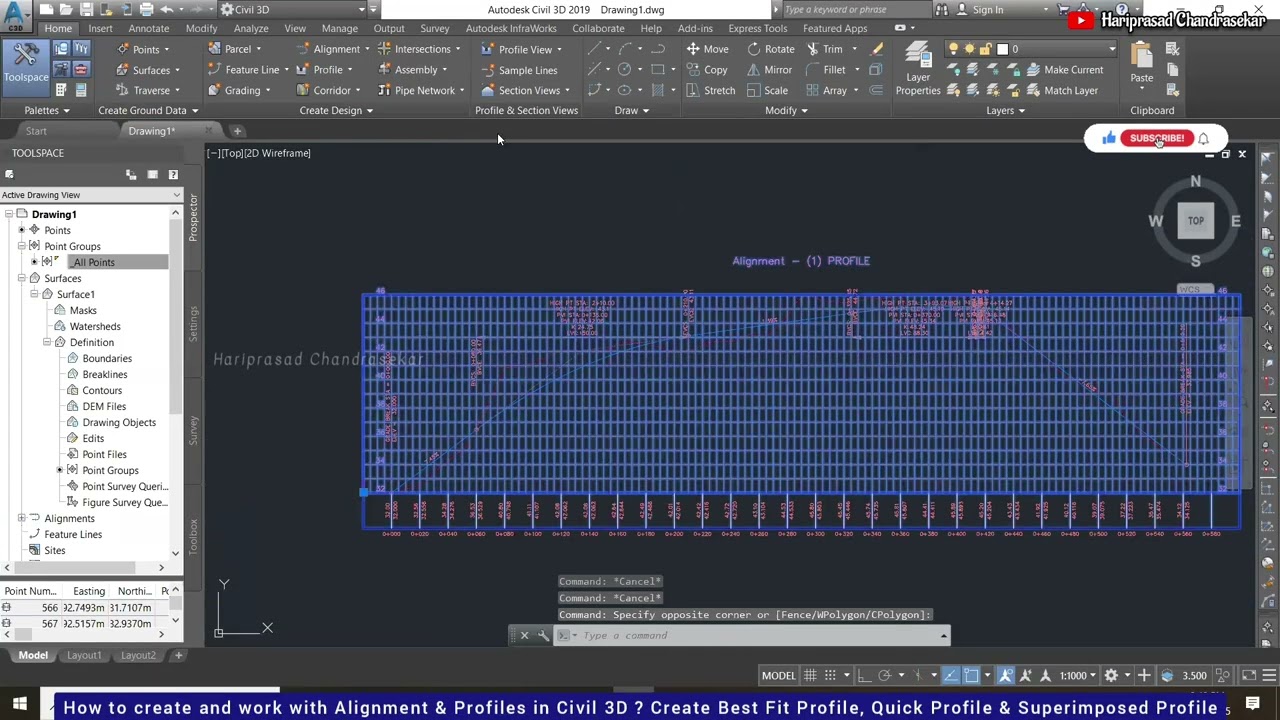The image size is (1280, 720).
Task: Select the Grading tool
Action: tap(240, 90)
